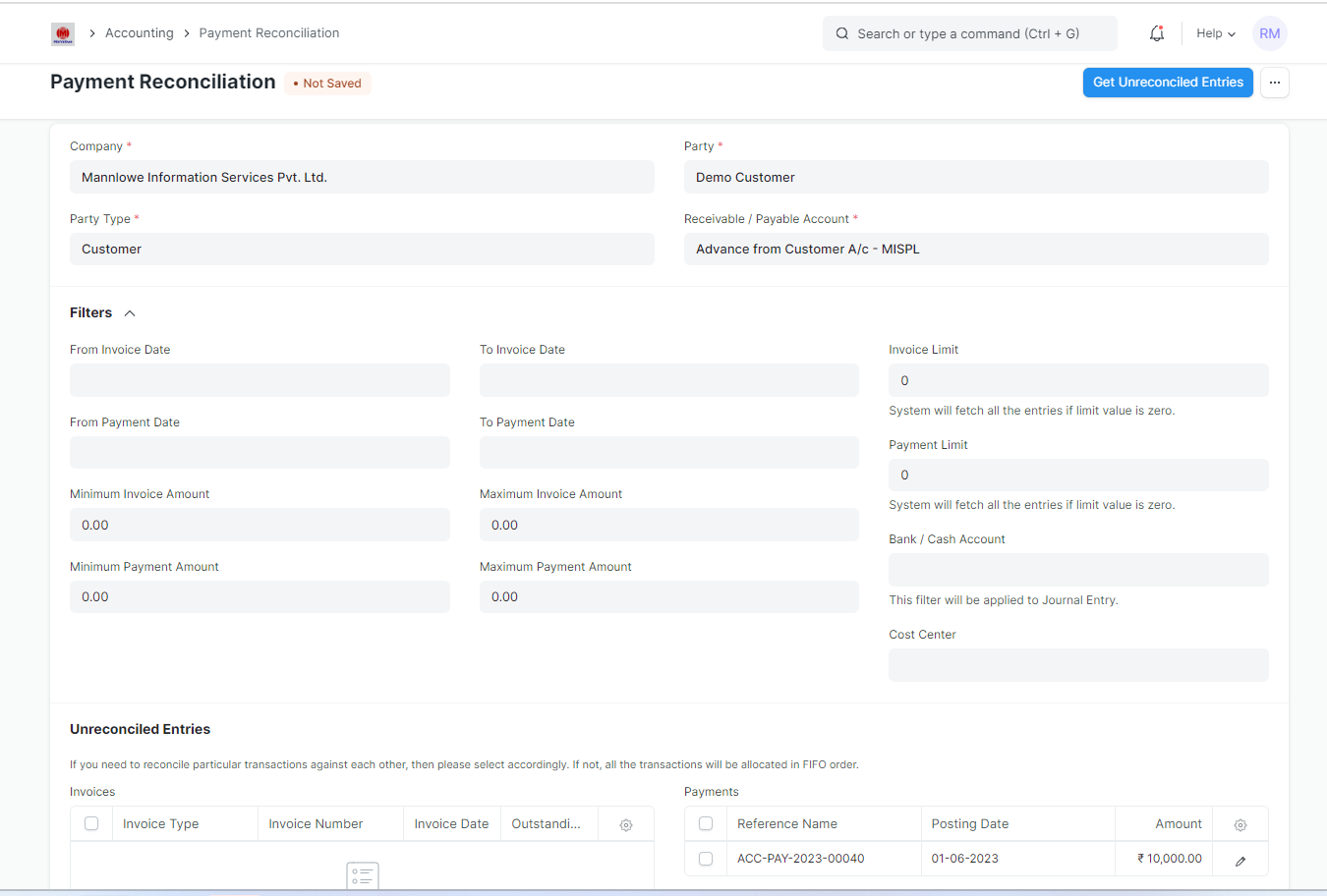The width and height of the screenshot is (1327, 896).
Task: Click the Minimum Invoice Amount field
Action: (260, 525)
